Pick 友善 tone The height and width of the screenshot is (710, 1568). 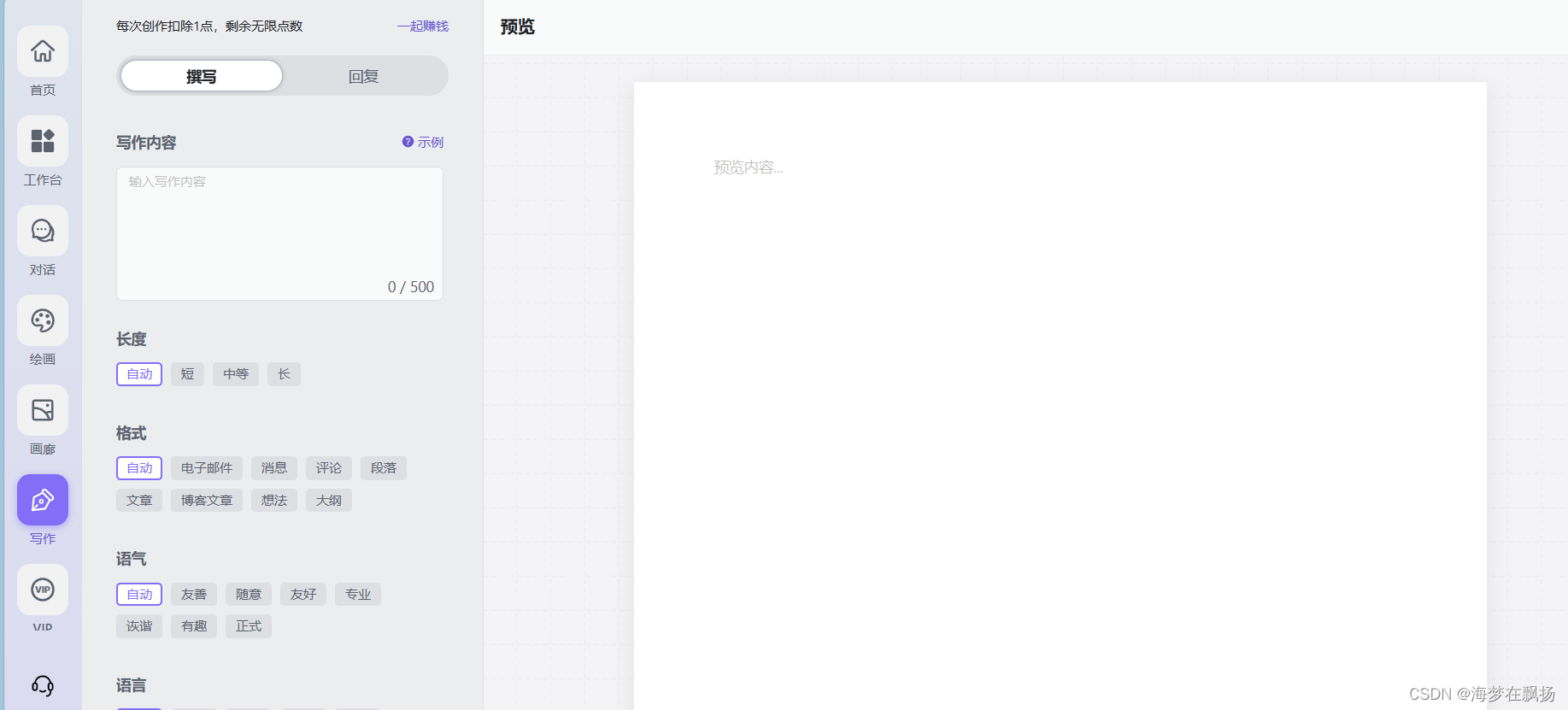194,594
